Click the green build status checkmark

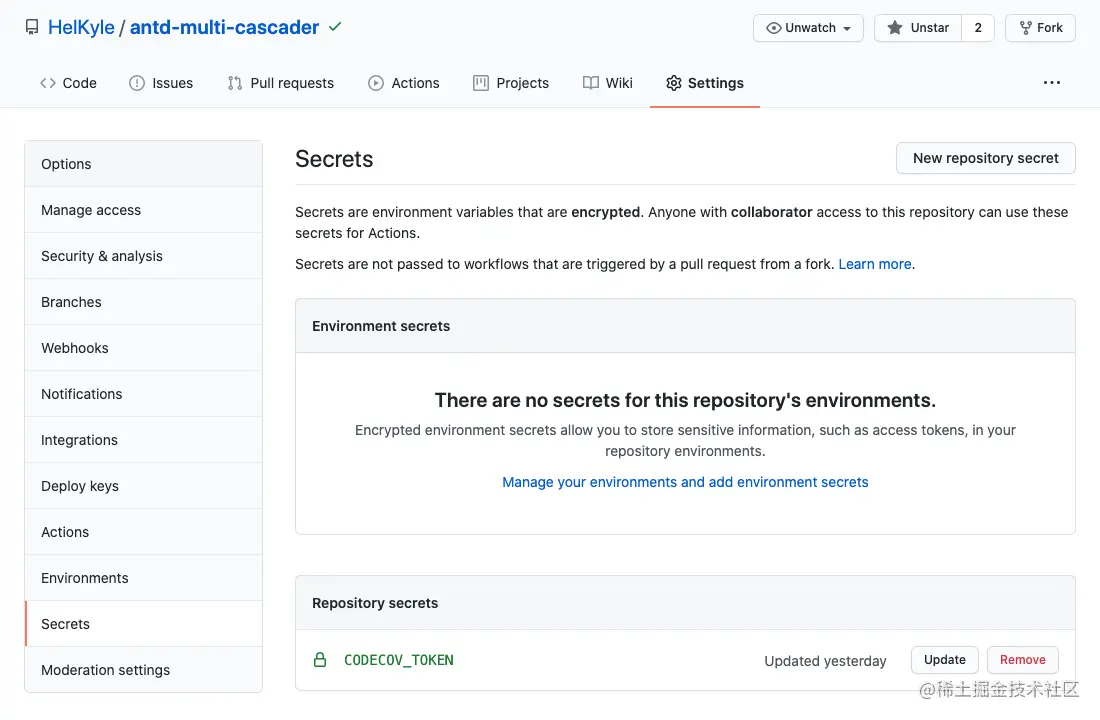[x=335, y=27]
